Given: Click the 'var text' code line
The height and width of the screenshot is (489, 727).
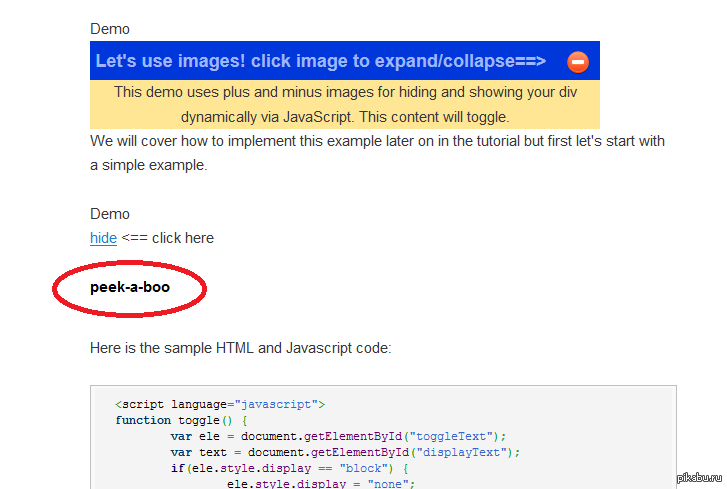Looking at the screenshot, I should [345, 452].
